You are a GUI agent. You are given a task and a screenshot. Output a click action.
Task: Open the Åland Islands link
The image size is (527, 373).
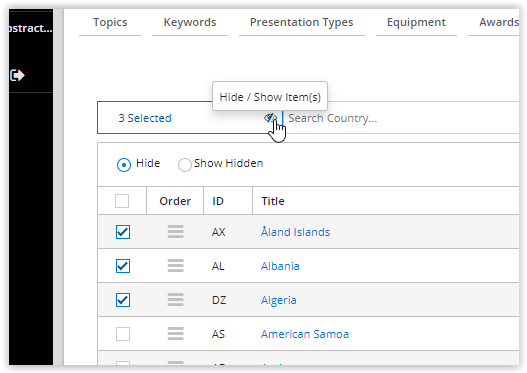[x=295, y=232]
